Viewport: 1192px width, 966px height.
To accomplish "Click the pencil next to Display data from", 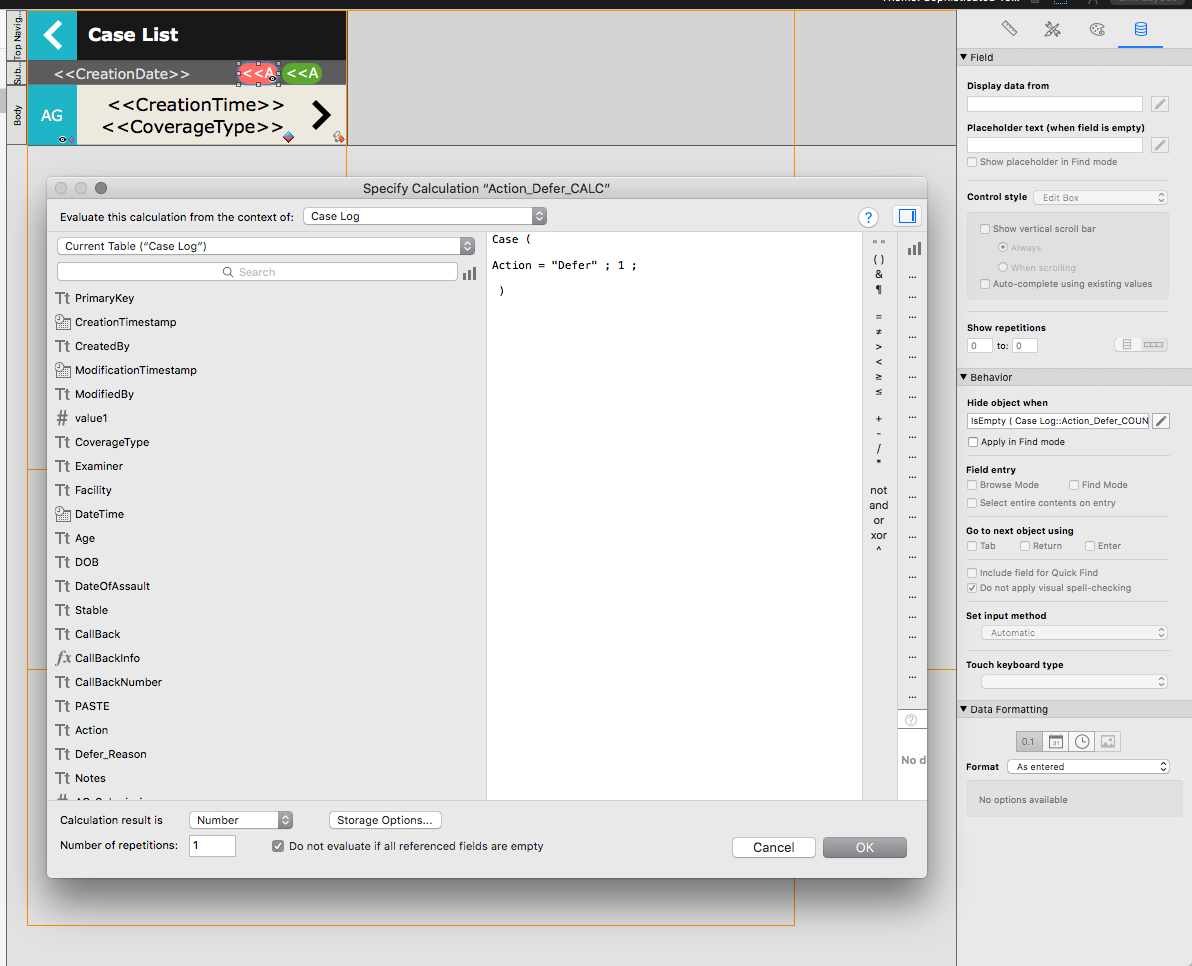I will pos(1159,104).
